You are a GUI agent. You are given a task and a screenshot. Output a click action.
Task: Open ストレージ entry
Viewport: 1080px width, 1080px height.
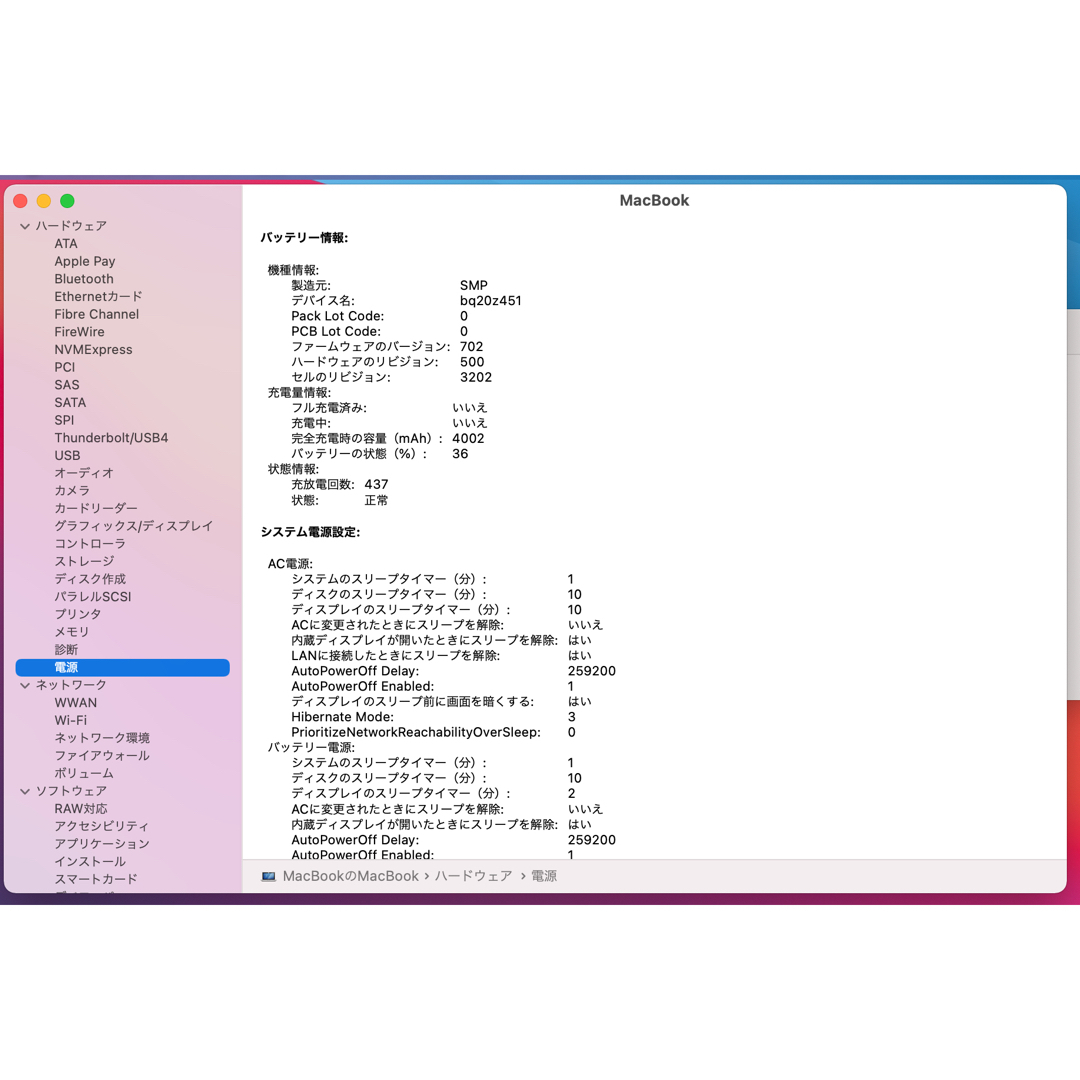[84, 561]
